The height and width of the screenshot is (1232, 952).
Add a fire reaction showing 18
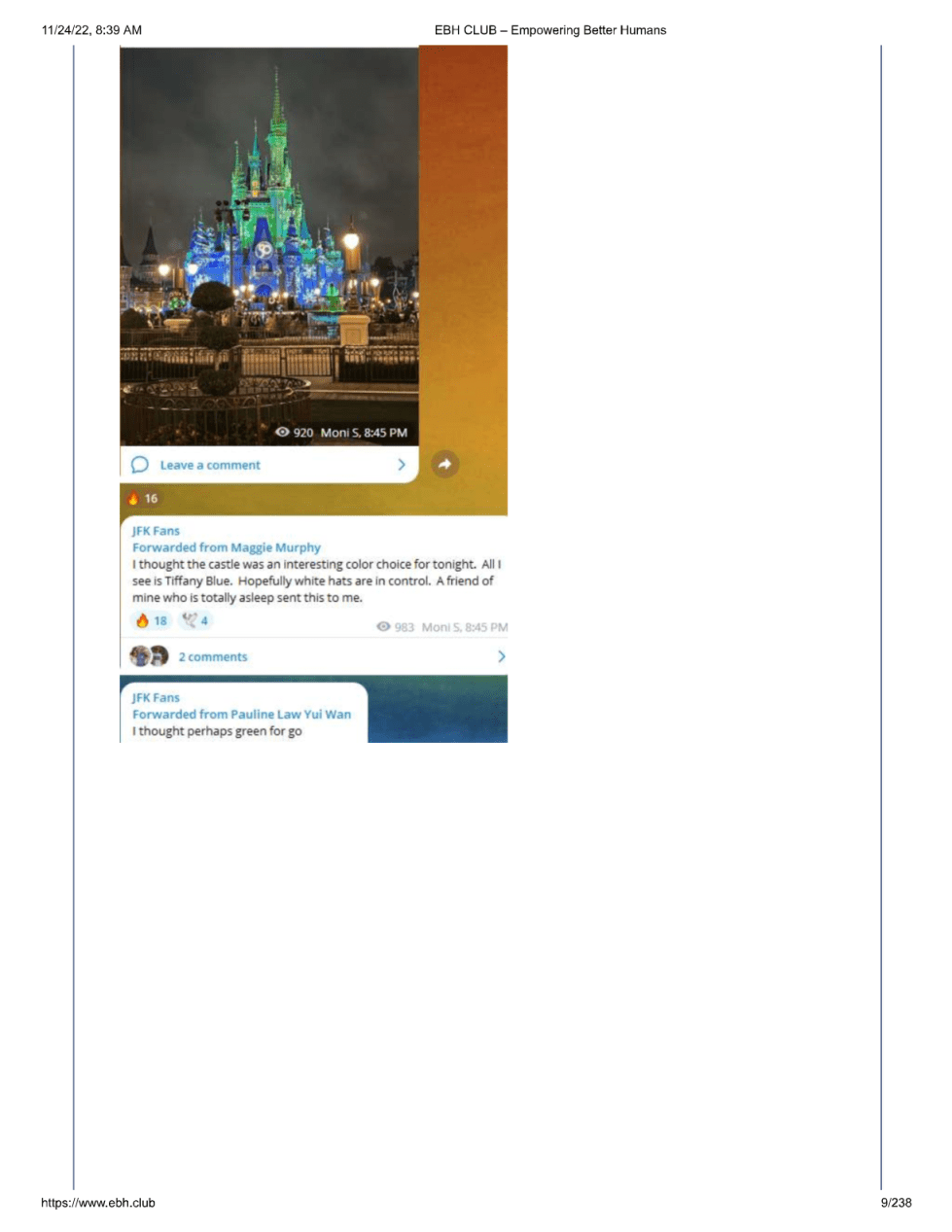pyautogui.click(x=151, y=620)
